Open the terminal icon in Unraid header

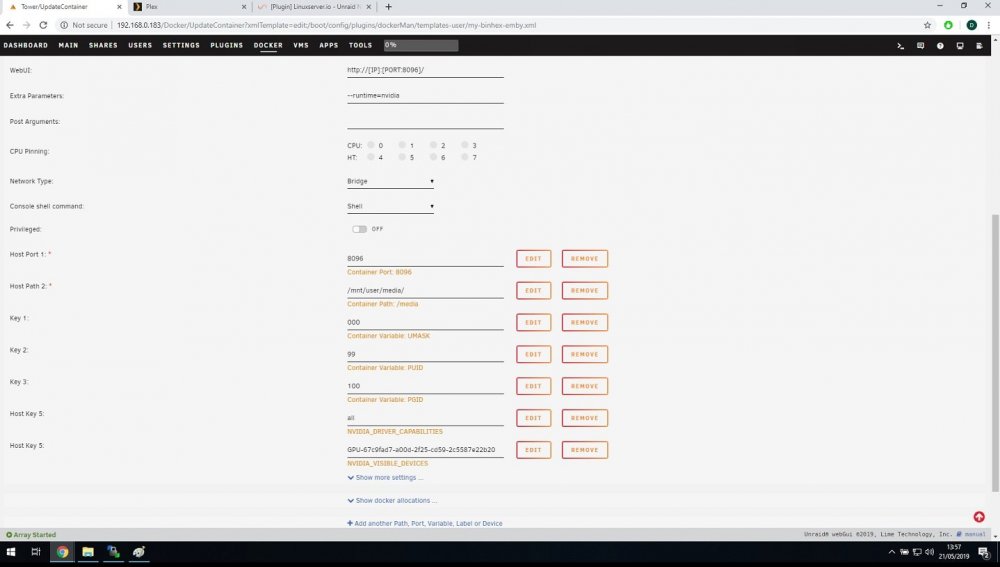click(x=901, y=46)
